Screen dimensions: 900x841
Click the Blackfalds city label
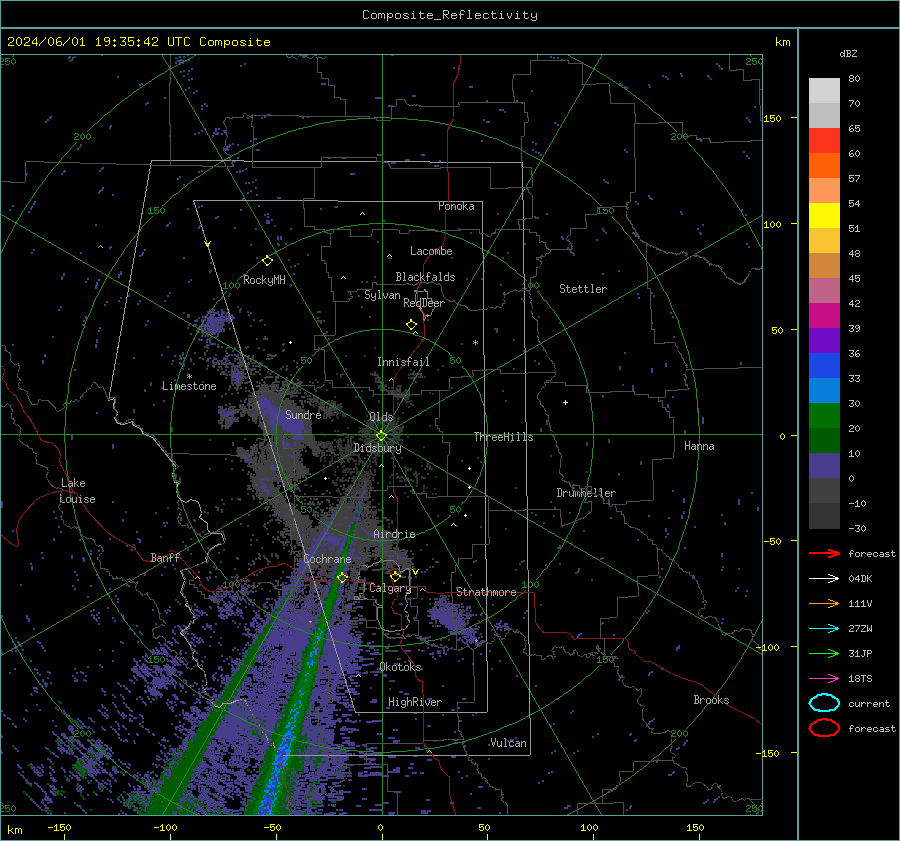pyautogui.click(x=425, y=277)
